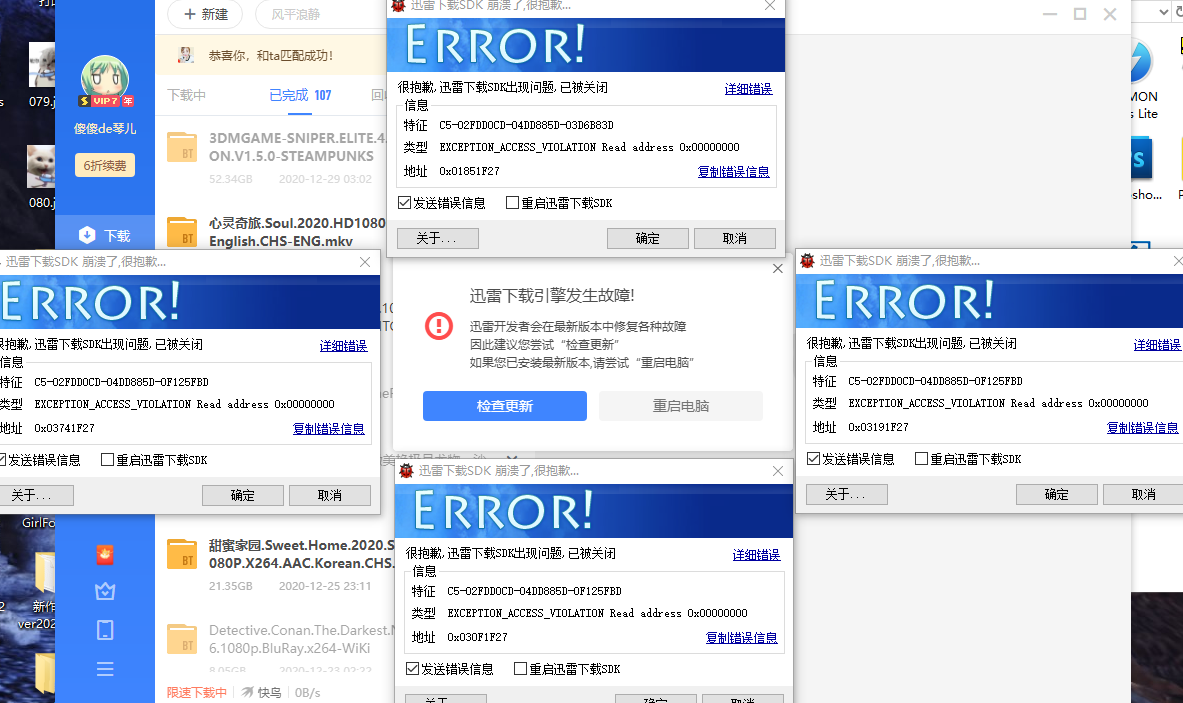Screen dimensions: 1183x703
Task: Click the mobile phone icon in sidebar
Action: click(x=104, y=630)
